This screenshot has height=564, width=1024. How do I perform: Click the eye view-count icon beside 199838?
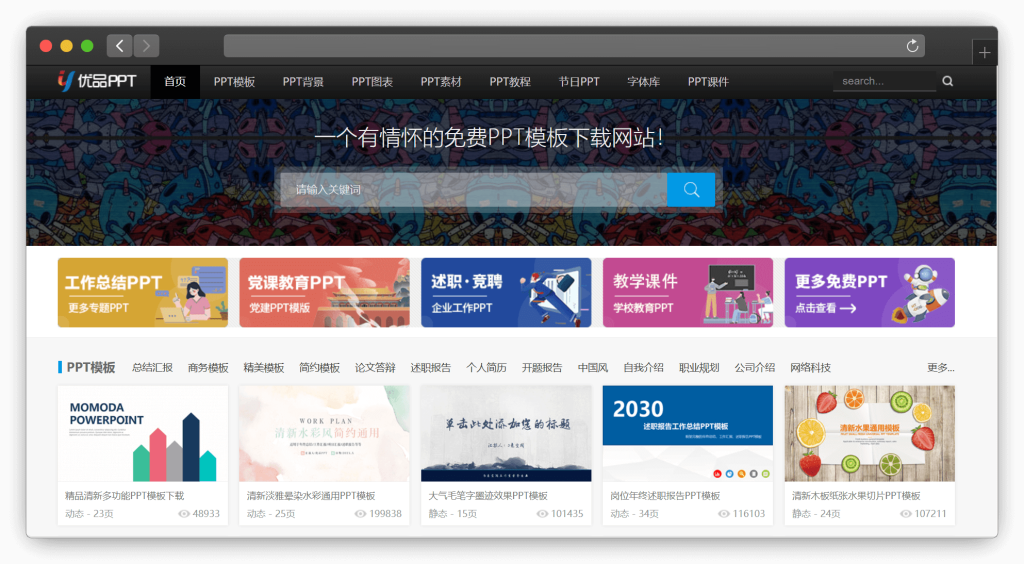click(x=360, y=514)
